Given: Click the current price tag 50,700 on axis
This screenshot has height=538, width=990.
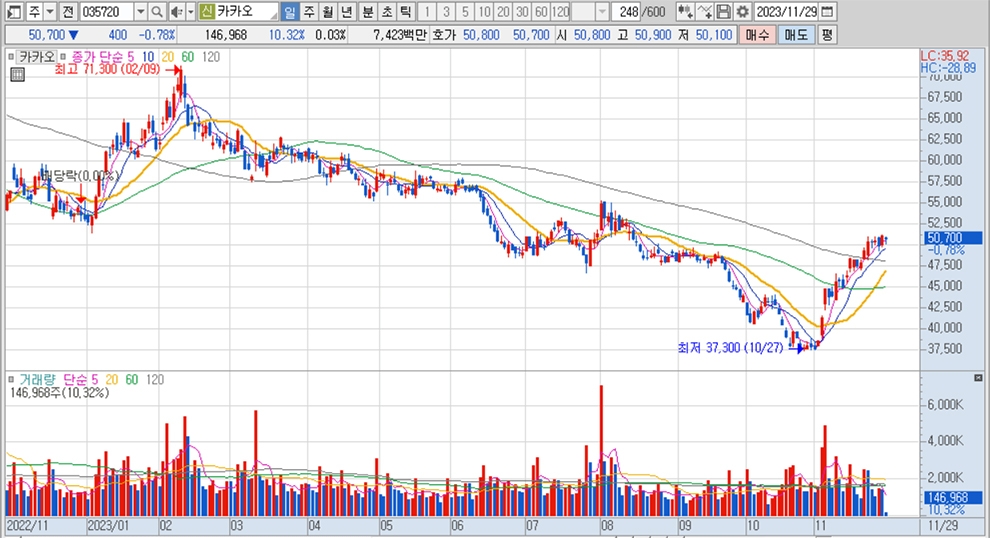Looking at the screenshot, I should coord(953,238).
